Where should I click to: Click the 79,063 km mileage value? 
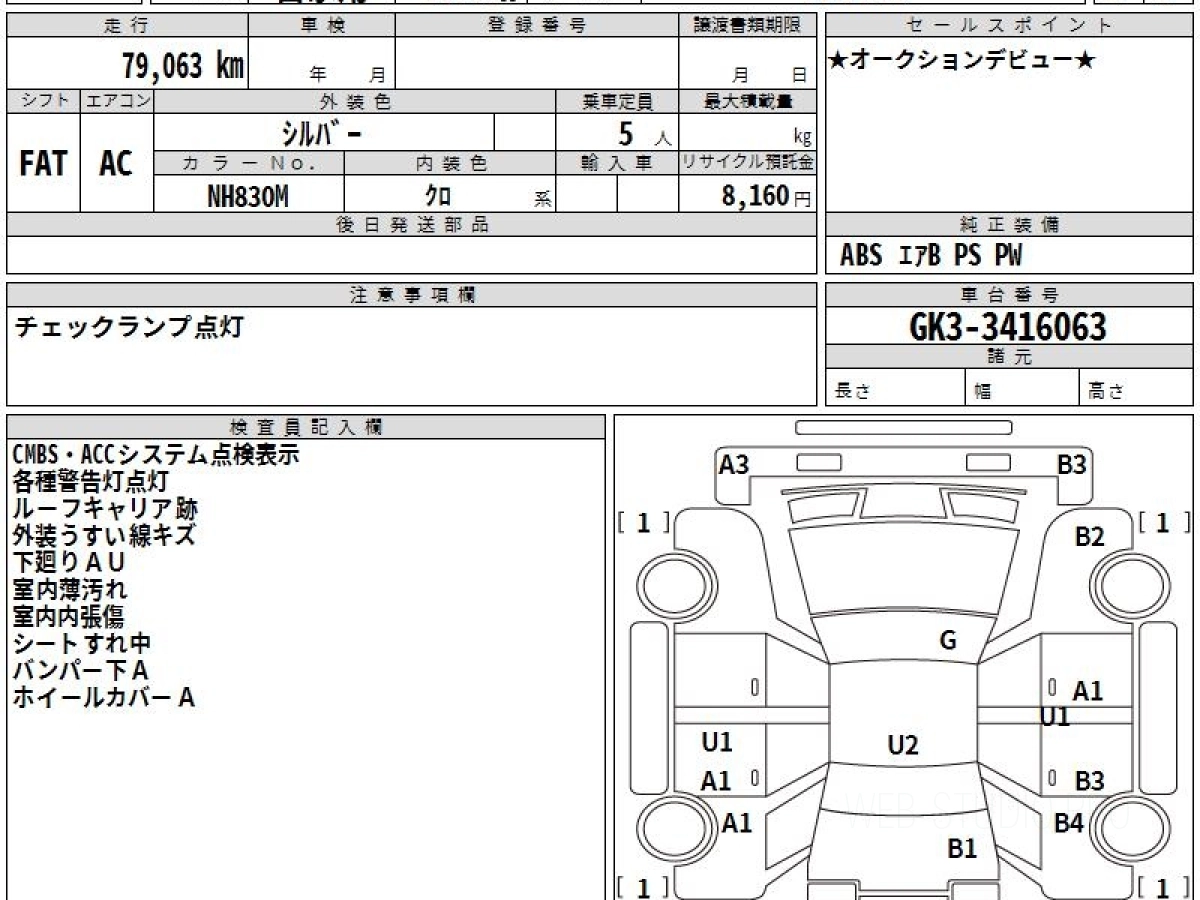coord(183,66)
